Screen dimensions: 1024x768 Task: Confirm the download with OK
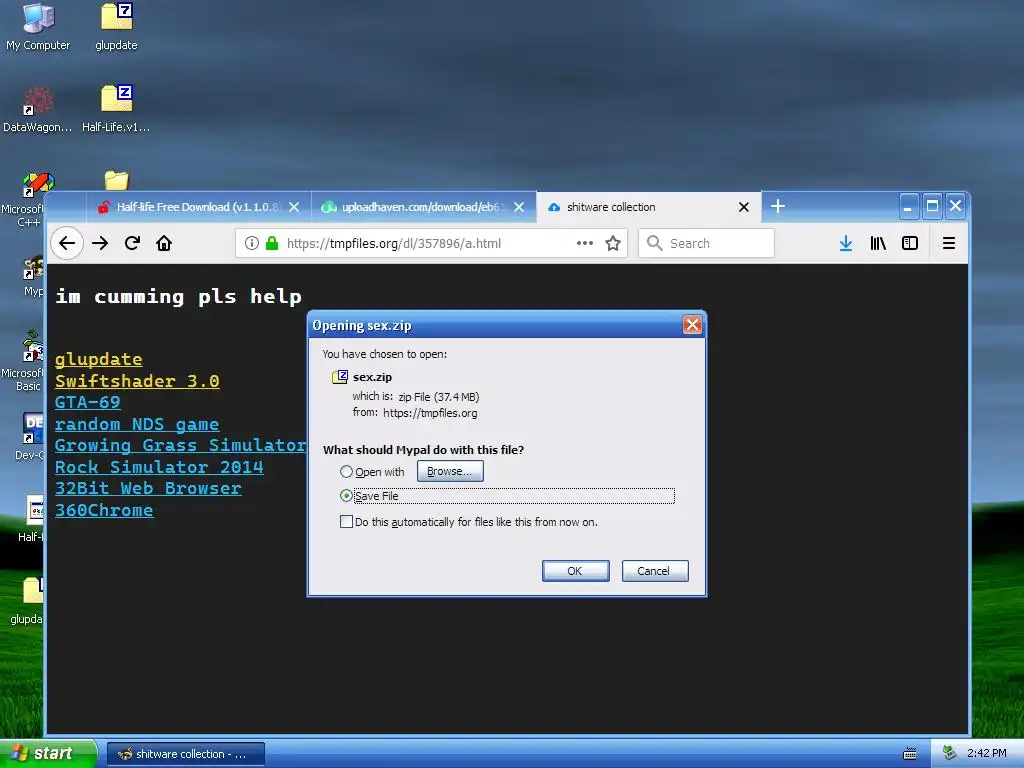click(575, 571)
